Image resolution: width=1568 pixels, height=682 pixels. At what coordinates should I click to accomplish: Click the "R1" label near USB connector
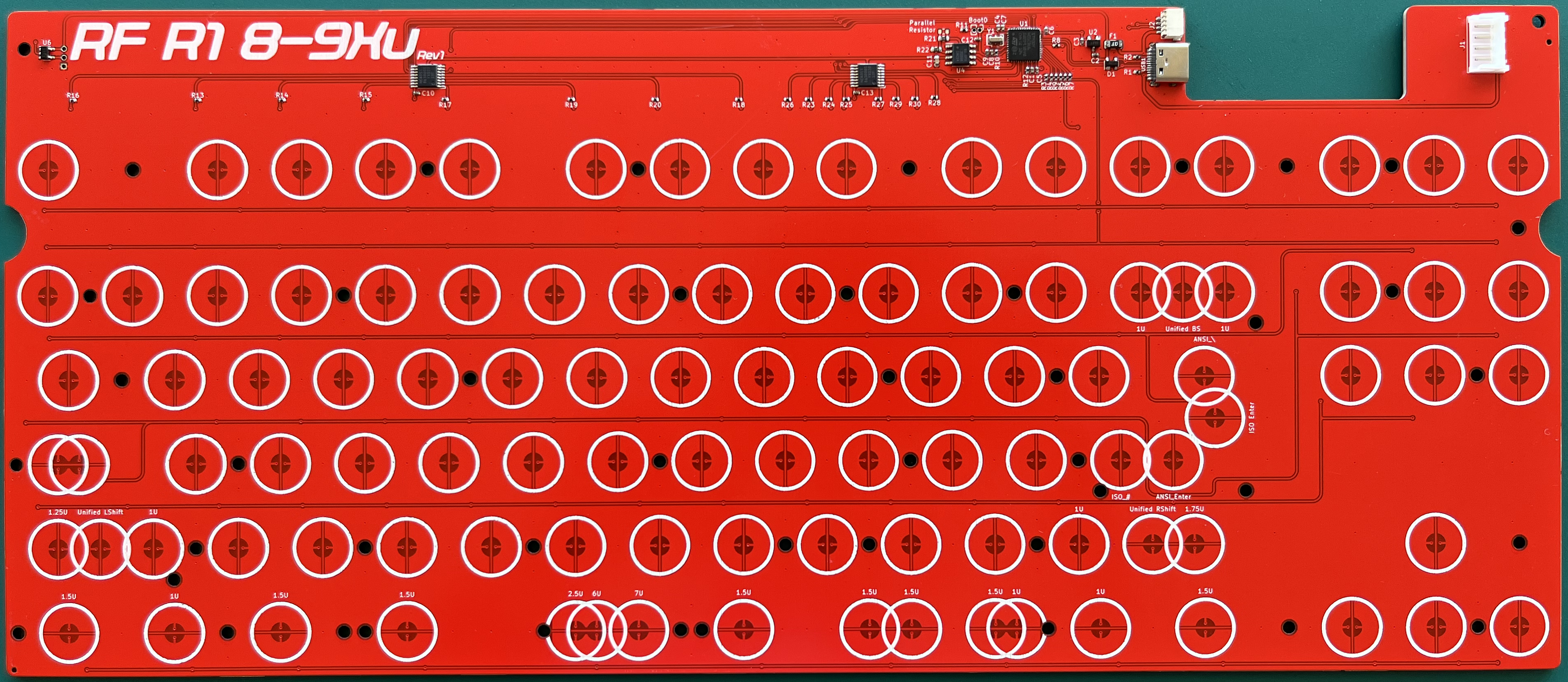(1127, 72)
